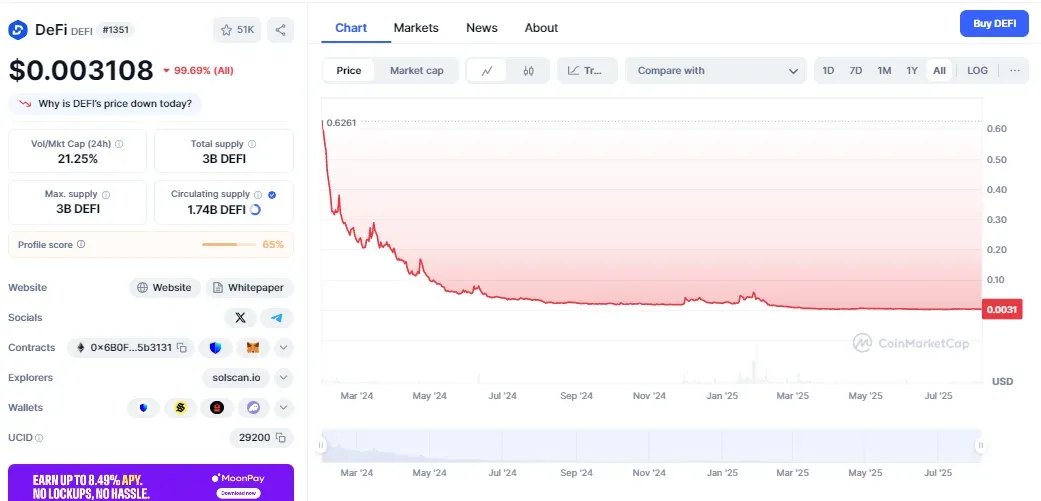
Task: Click the 21.25% Vol/Mkt Cap value
Action: [77, 159]
